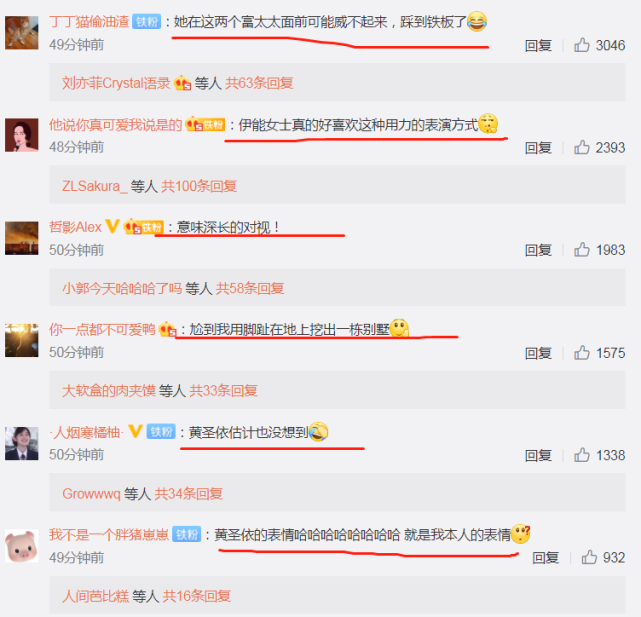Like 哲影Alex's comment with 1983 likes
The width and height of the screenshot is (641, 617).
point(582,250)
